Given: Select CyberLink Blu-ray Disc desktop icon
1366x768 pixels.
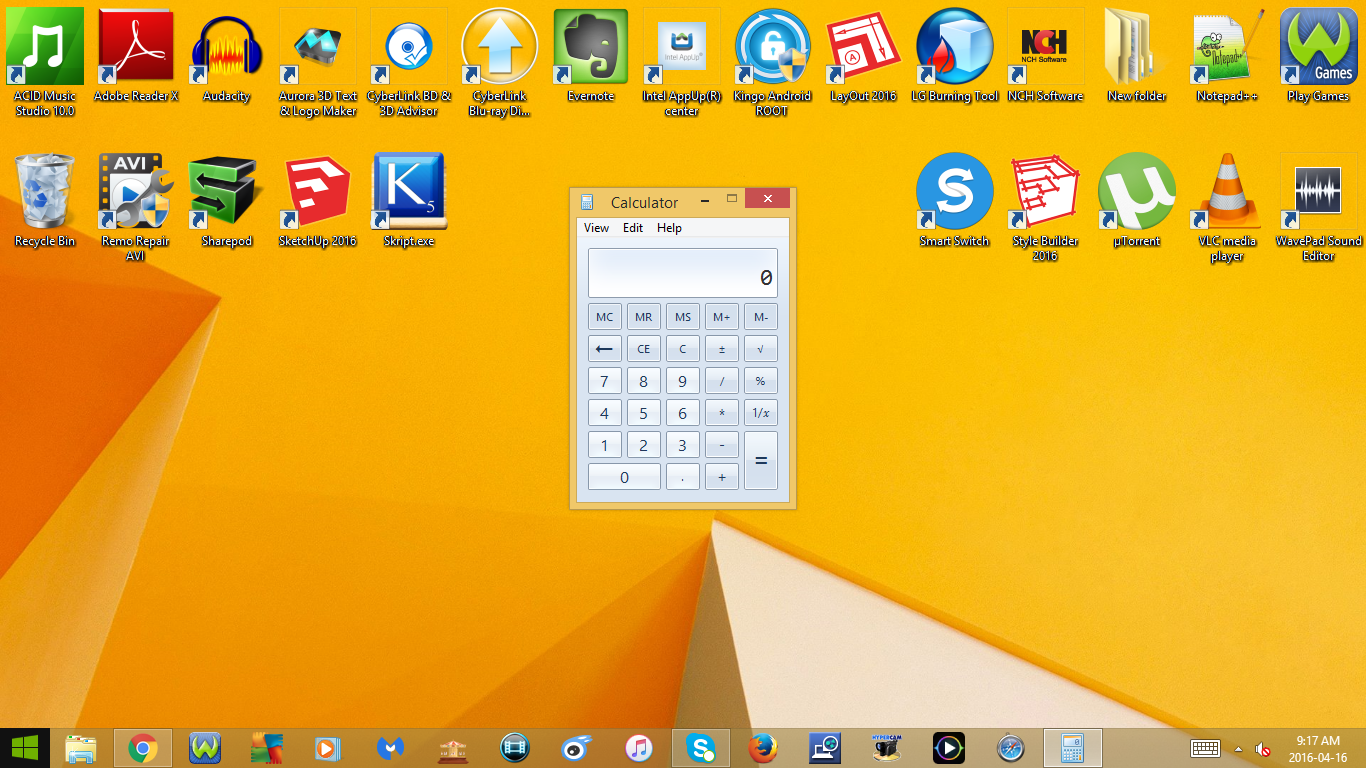Looking at the screenshot, I should [500, 62].
